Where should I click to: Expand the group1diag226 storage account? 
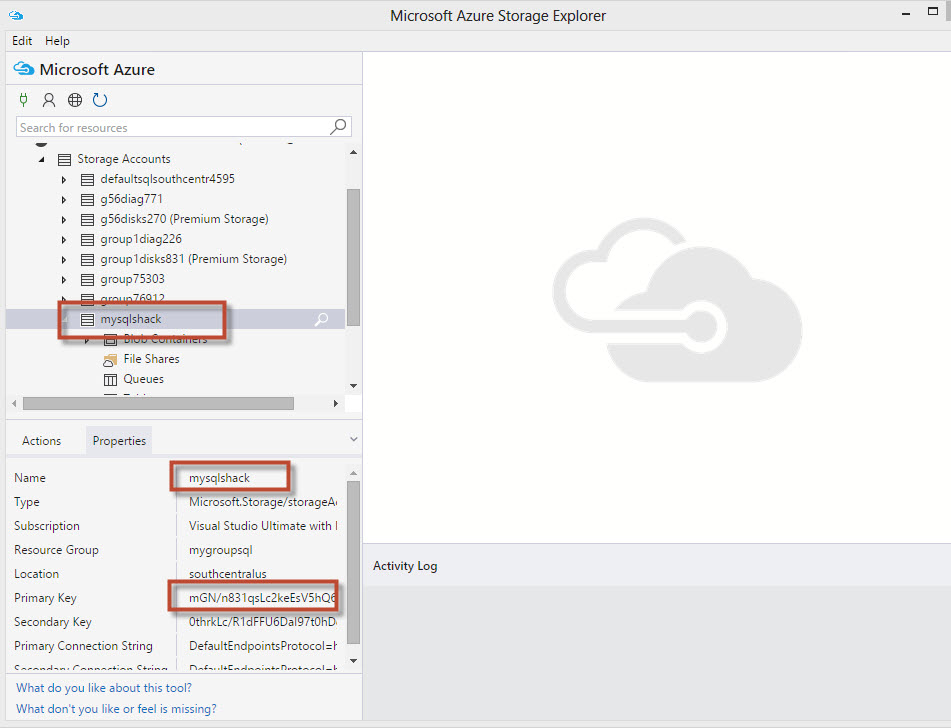64,240
